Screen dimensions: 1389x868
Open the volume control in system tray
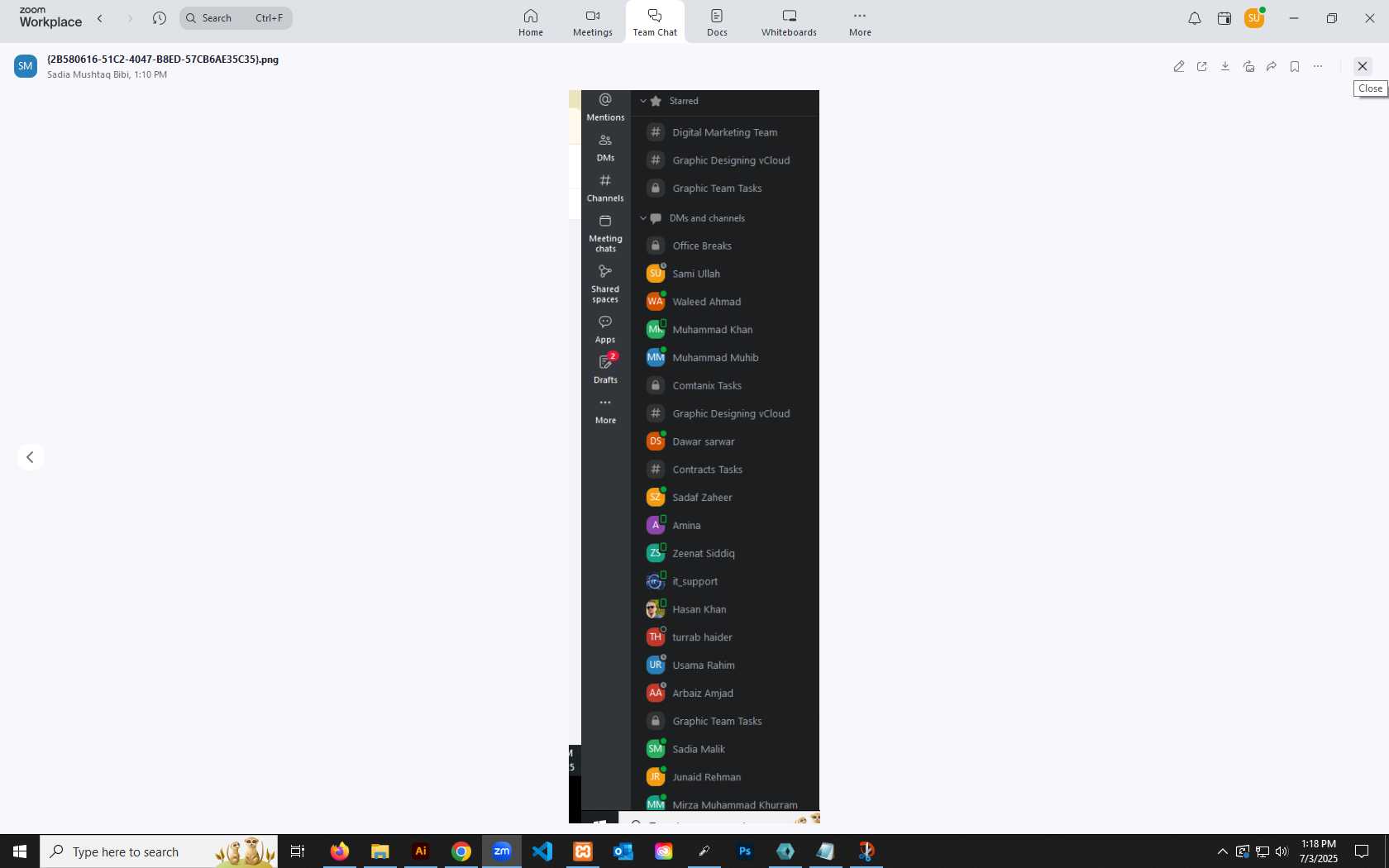[1282, 851]
